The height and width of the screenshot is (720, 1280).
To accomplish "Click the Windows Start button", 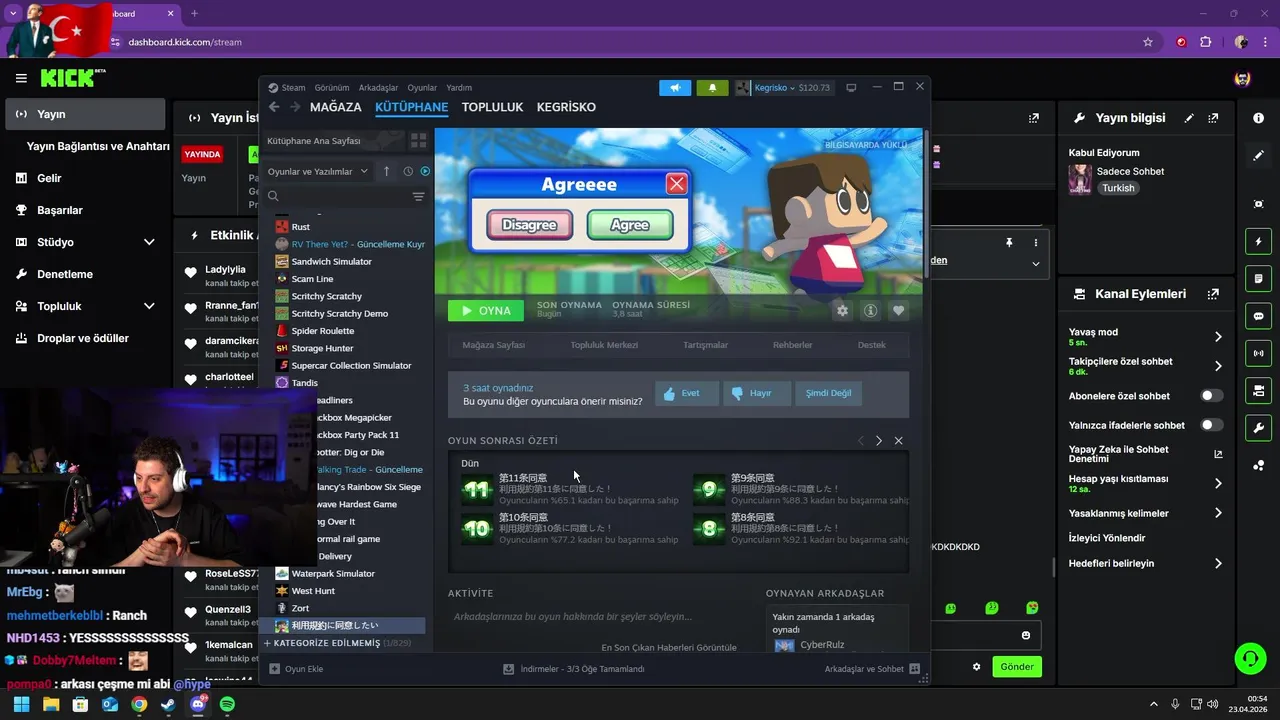I will pos(21,704).
